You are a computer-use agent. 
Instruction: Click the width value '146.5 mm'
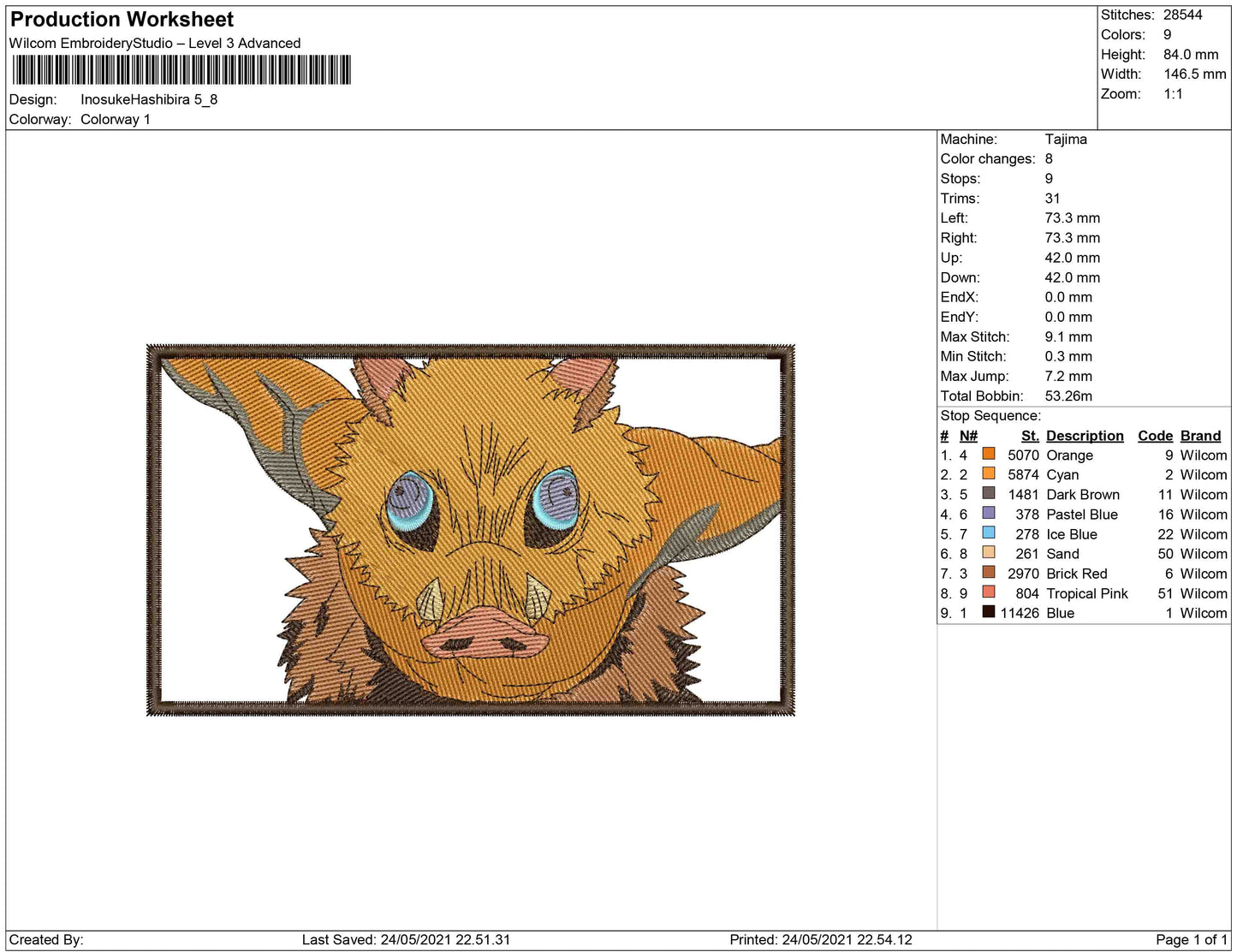pos(1195,74)
